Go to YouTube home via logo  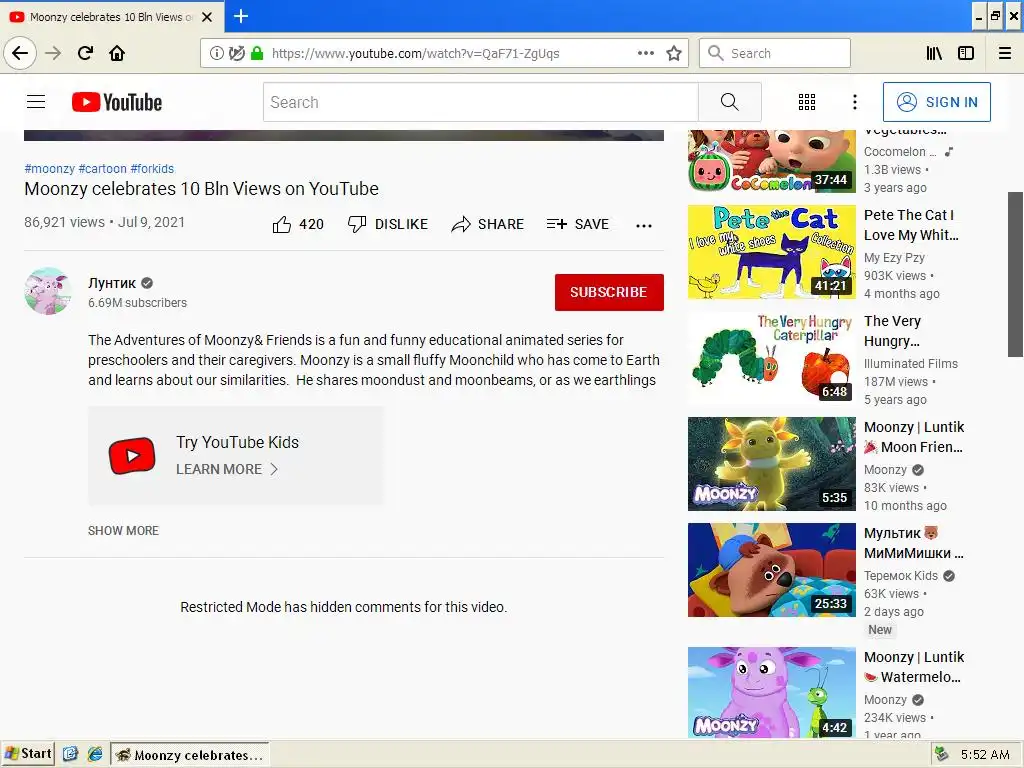click(117, 102)
